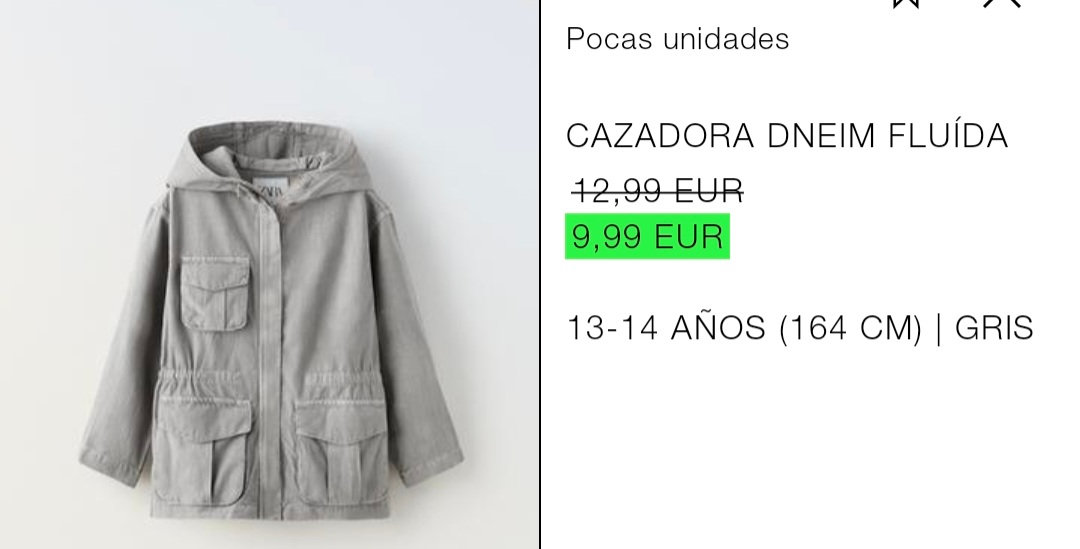Choose the GRIS colour label

click(994, 328)
